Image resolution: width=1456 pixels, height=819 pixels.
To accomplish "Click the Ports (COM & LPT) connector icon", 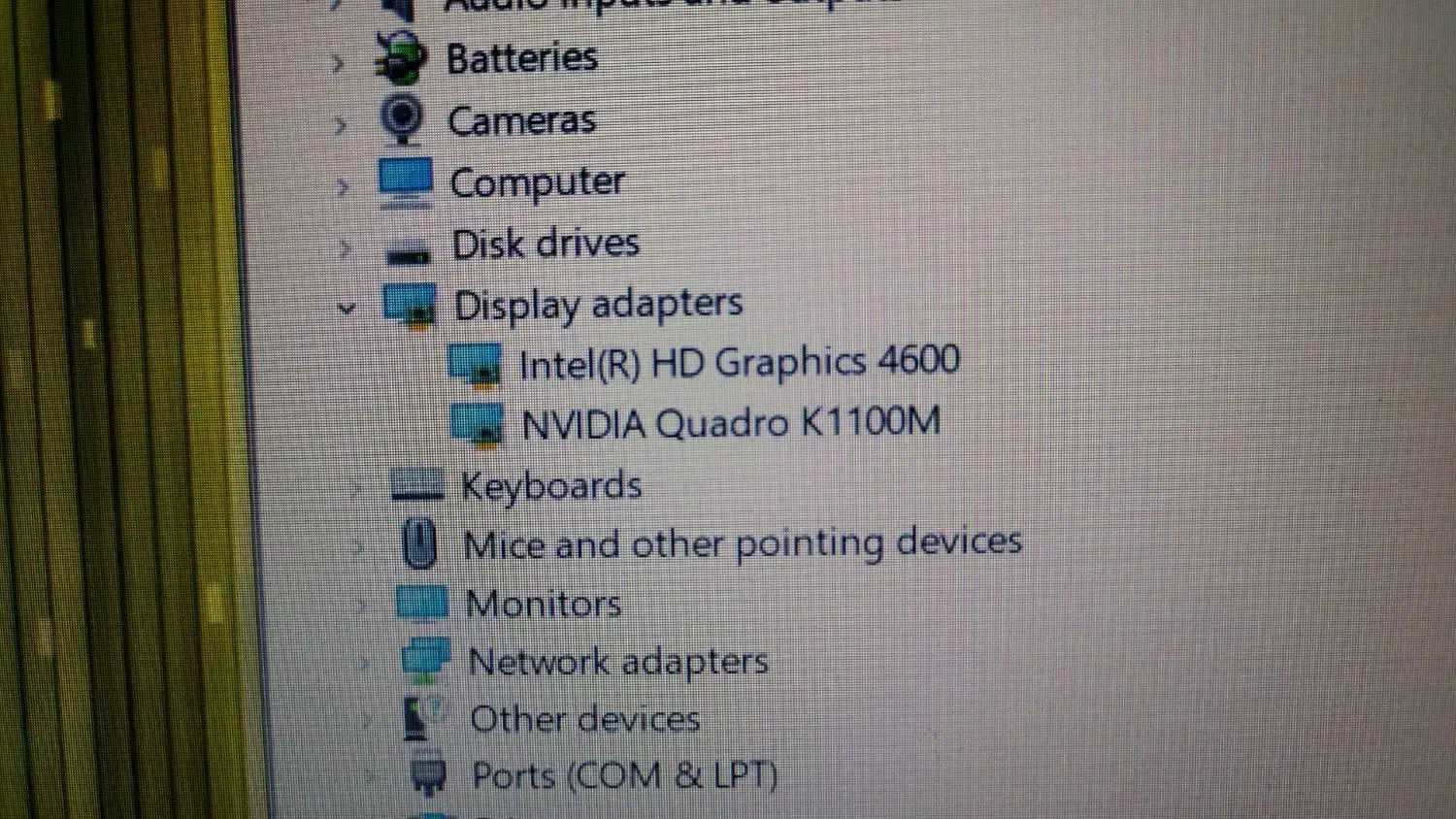I will click(428, 775).
